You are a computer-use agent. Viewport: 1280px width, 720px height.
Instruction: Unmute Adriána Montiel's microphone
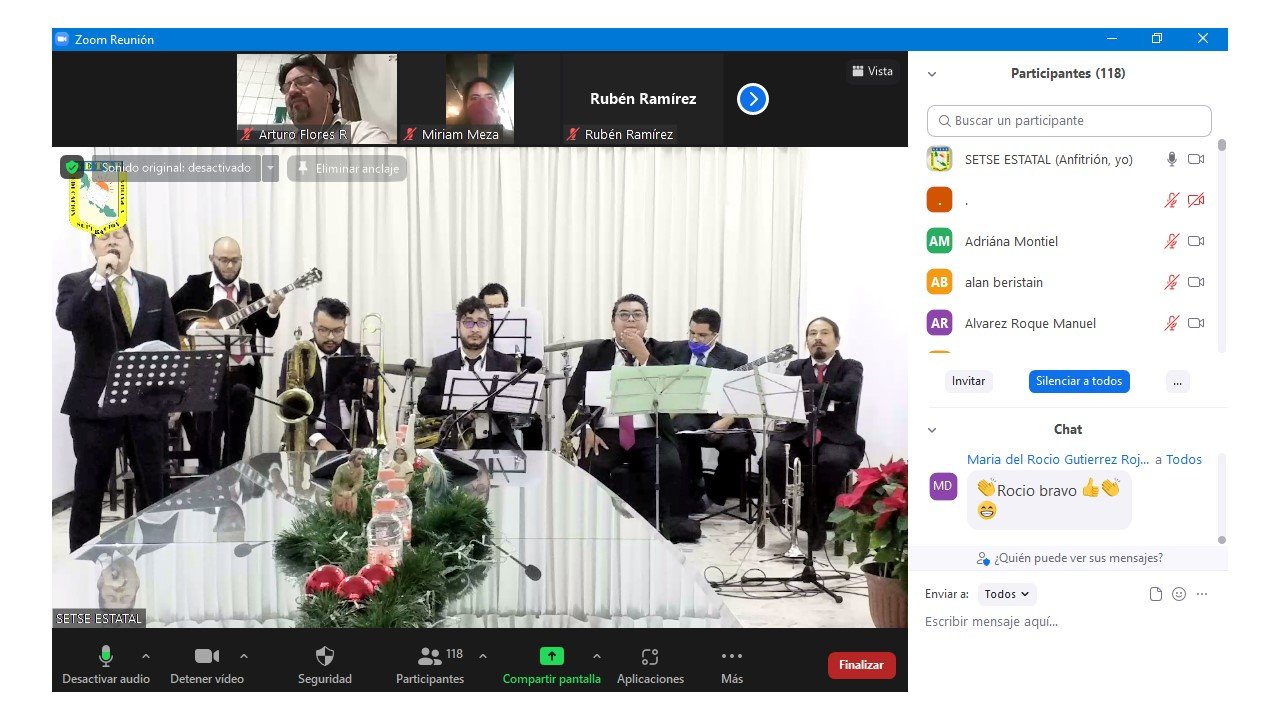click(x=1171, y=242)
